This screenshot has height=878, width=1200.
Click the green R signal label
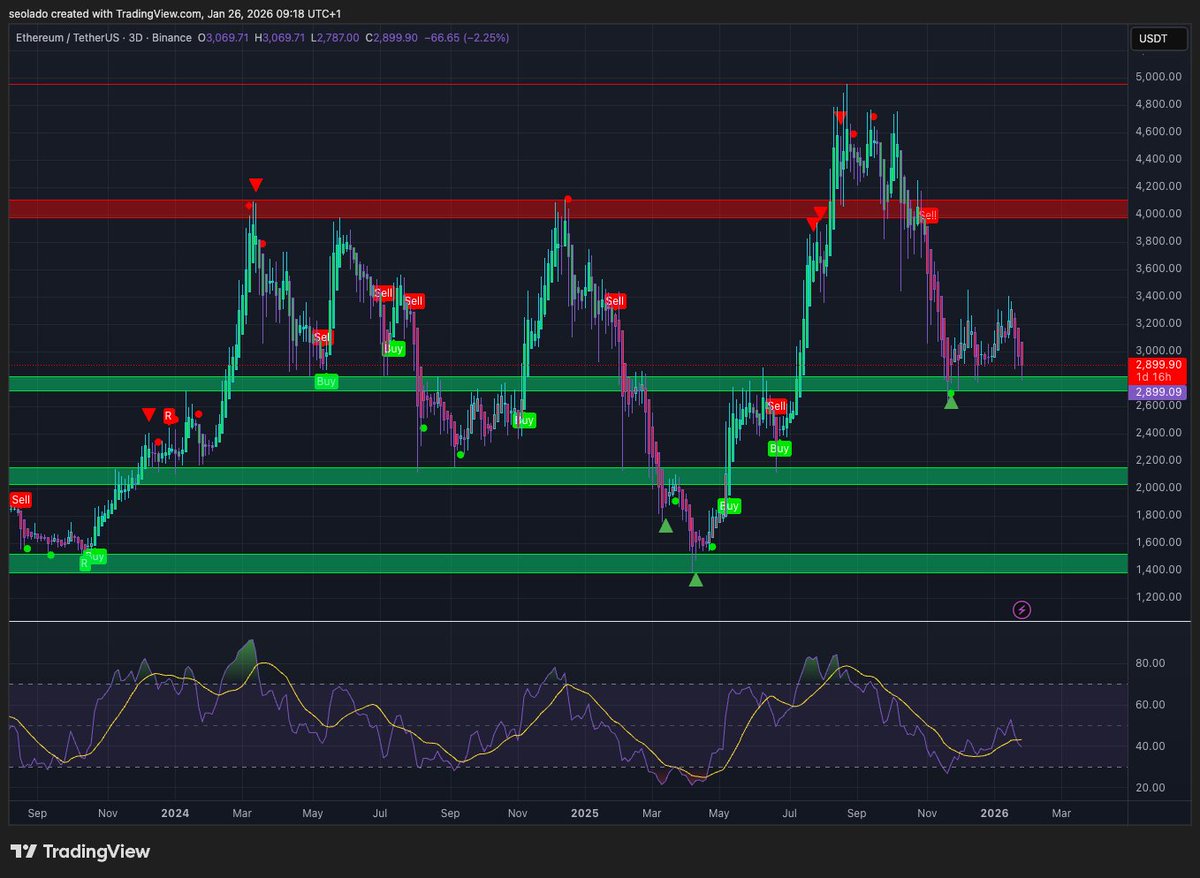tap(84, 564)
